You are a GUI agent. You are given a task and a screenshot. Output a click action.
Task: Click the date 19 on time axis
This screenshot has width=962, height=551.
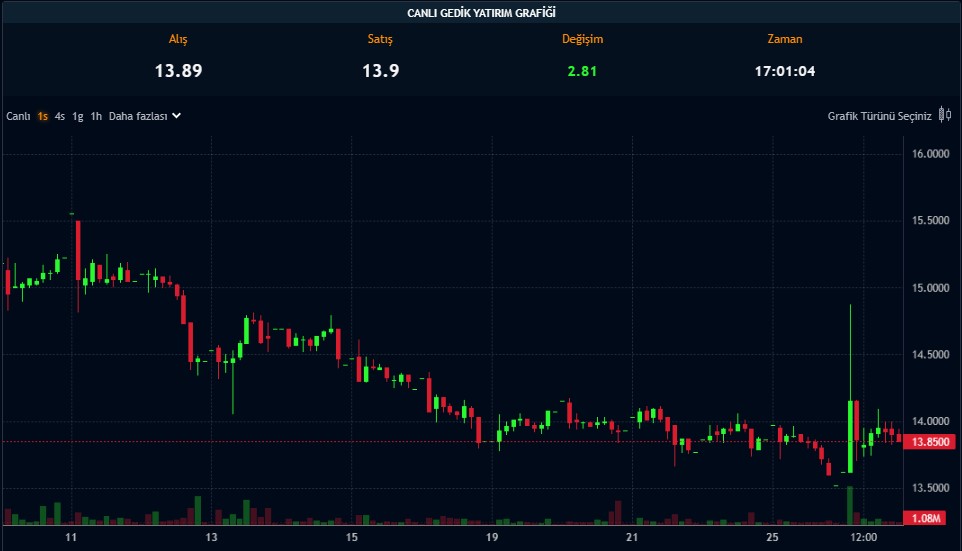[x=492, y=538]
